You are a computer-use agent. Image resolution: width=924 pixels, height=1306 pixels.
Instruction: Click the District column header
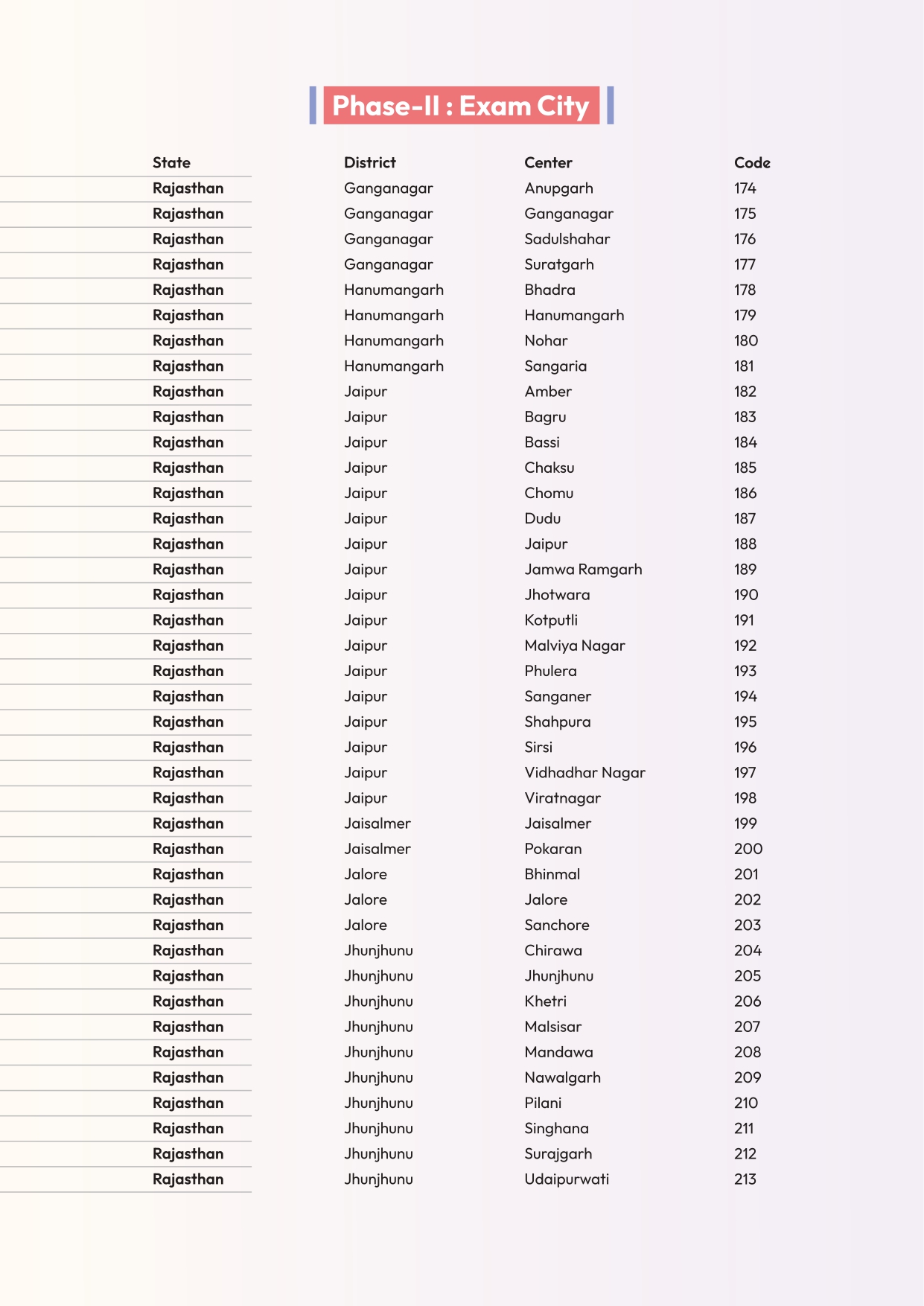pos(369,162)
